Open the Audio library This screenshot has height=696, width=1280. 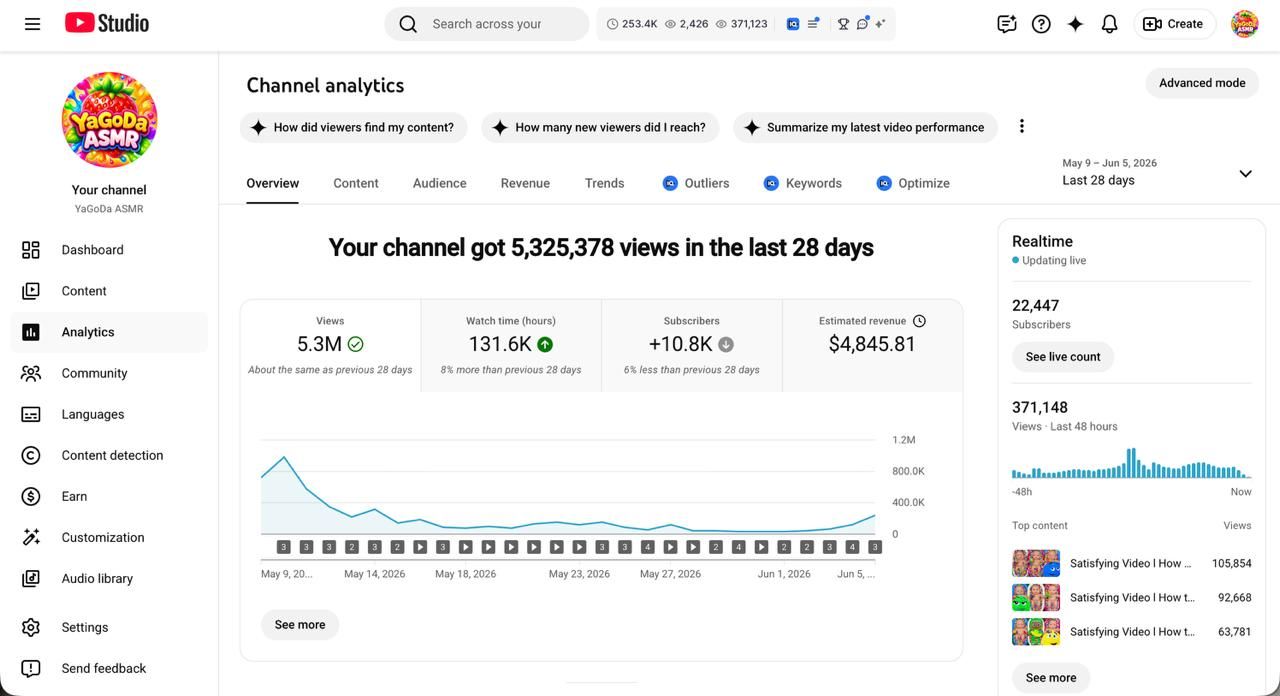(109, 578)
